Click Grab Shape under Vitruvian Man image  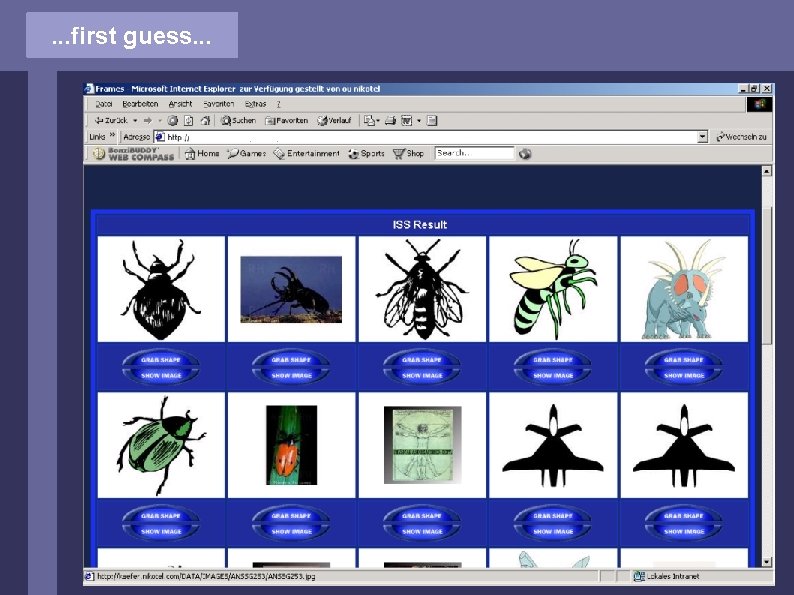pyautogui.click(x=422, y=516)
